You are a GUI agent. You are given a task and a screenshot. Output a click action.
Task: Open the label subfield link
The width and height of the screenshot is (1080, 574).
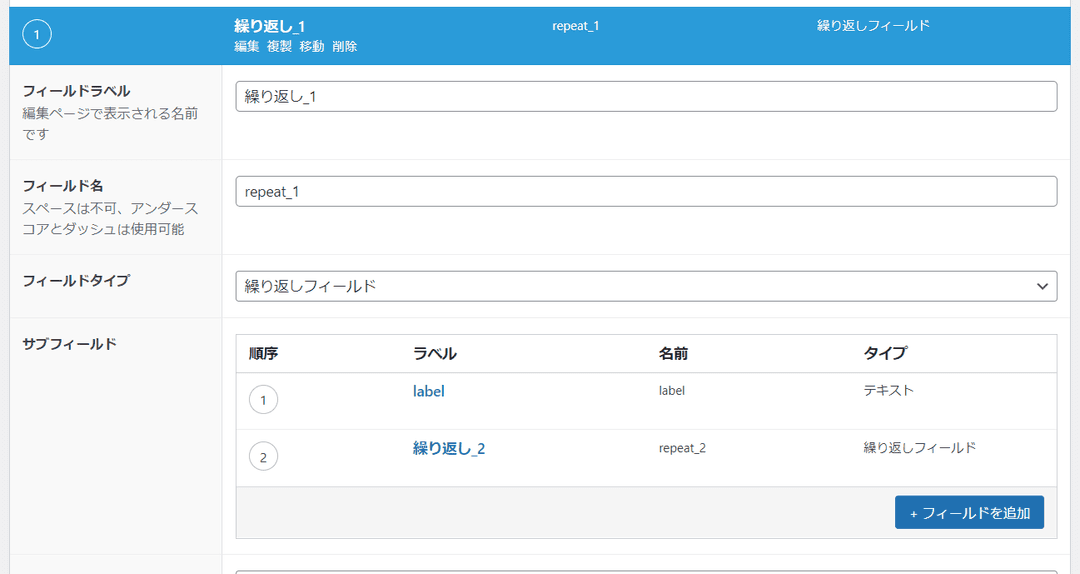[x=428, y=392]
